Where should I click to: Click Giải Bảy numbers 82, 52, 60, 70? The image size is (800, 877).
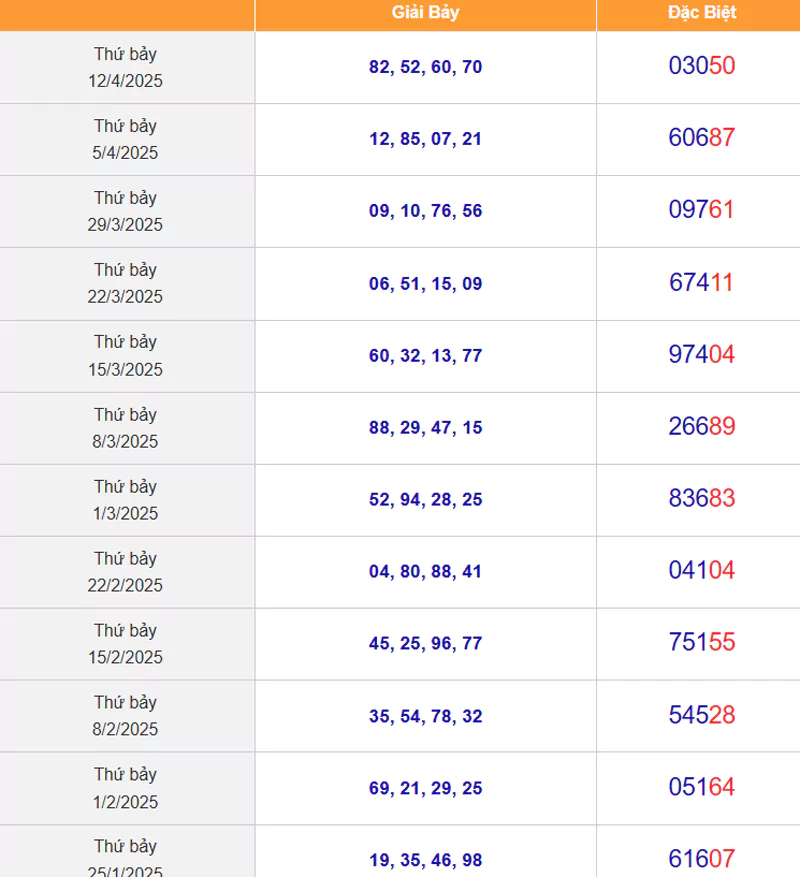point(425,67)
